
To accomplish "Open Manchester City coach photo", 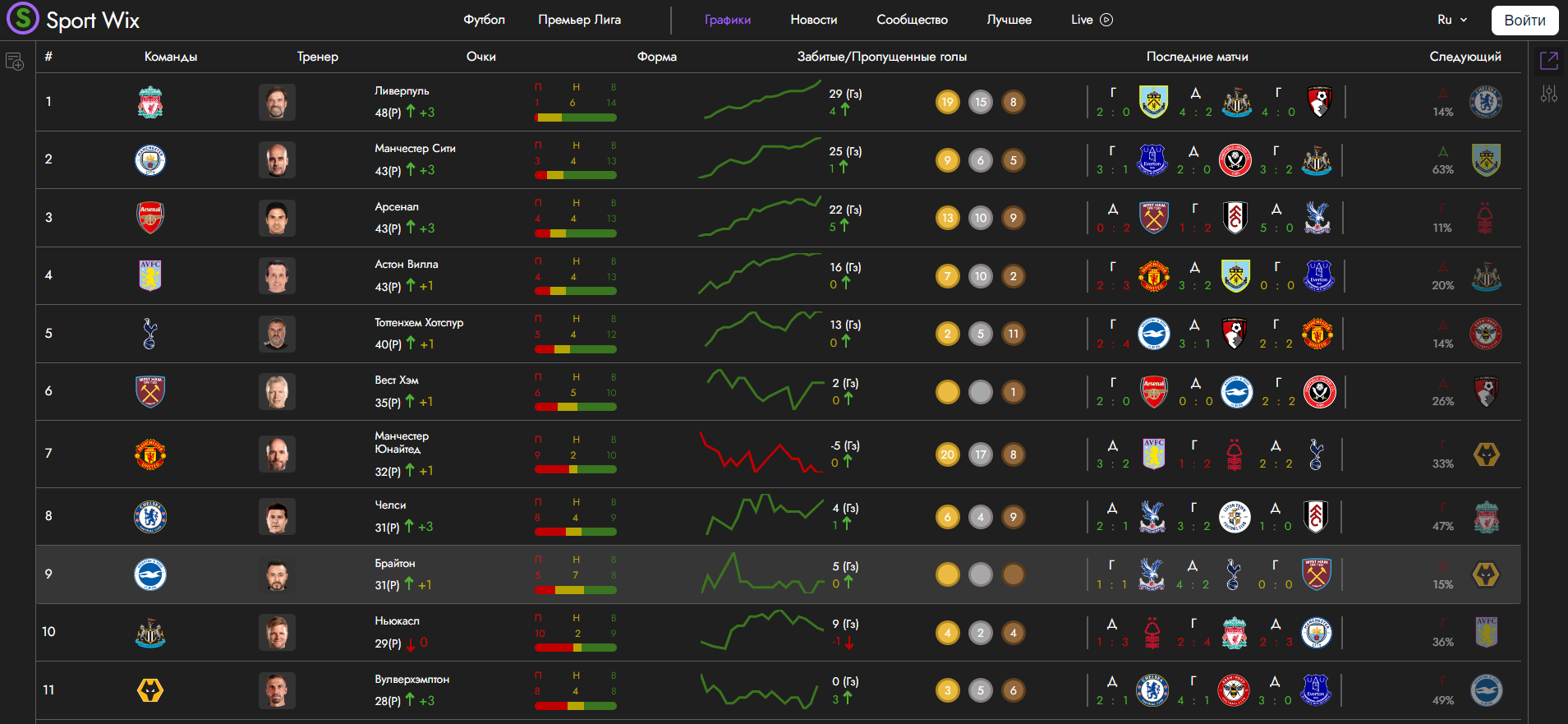I will (x=277, y=159).
